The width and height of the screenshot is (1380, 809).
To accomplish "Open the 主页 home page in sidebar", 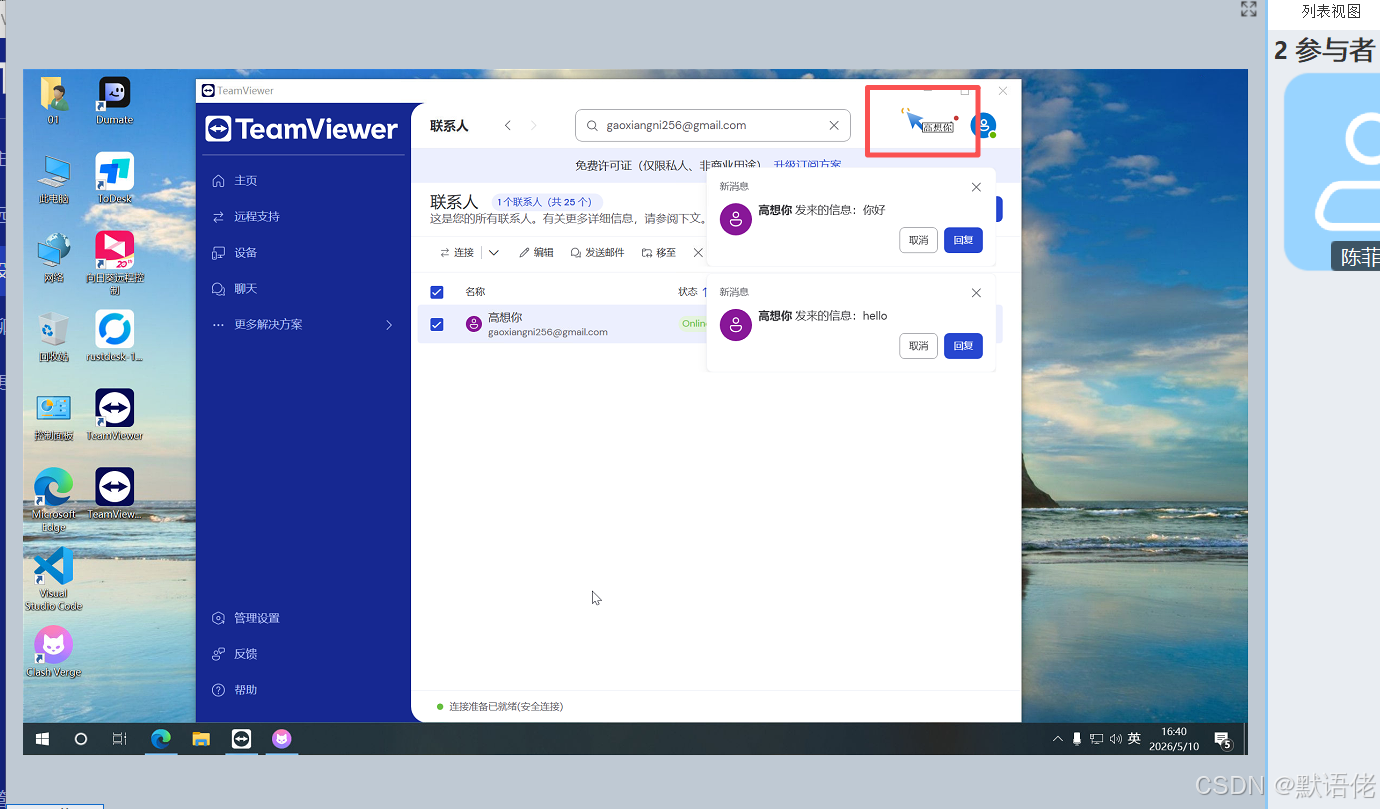I will tap(246, 181).
